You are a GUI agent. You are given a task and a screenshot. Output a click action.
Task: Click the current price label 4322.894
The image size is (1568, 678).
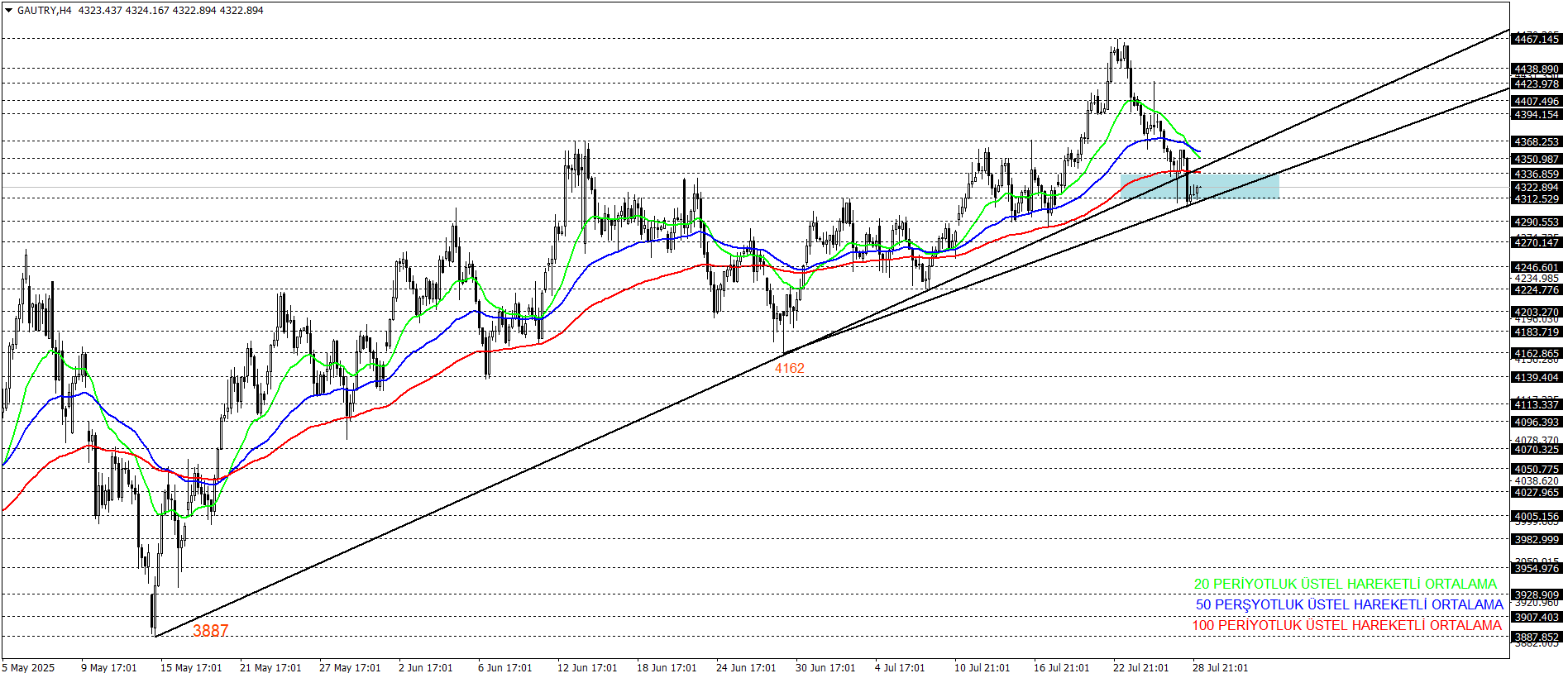1537,188
